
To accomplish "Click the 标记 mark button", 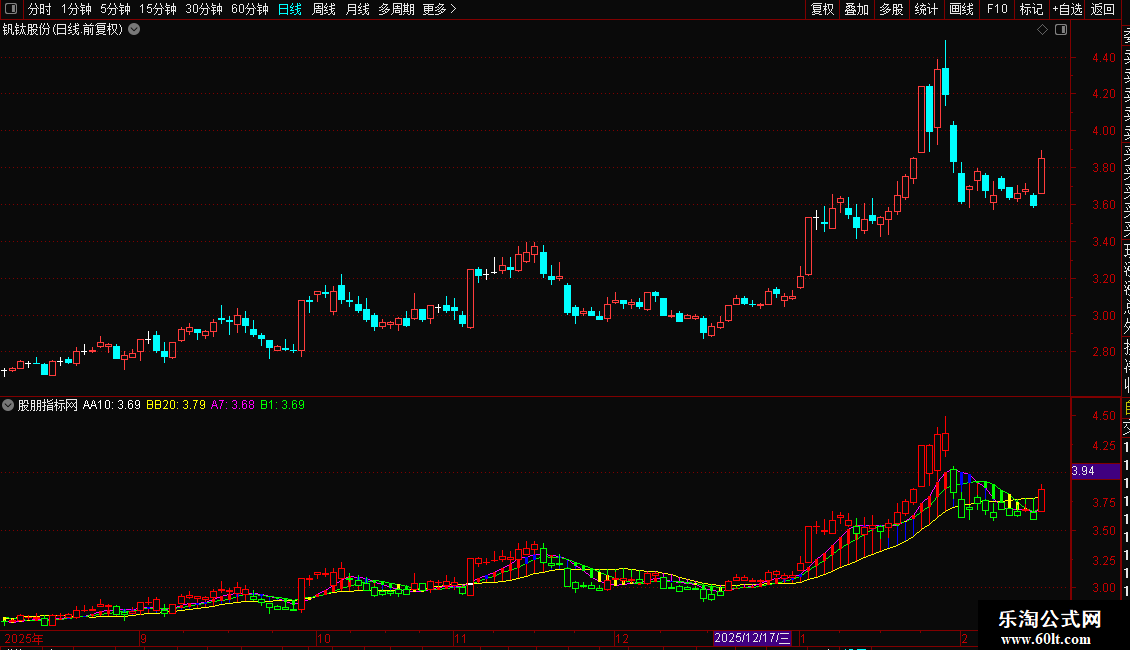I will click(1031, 9).
